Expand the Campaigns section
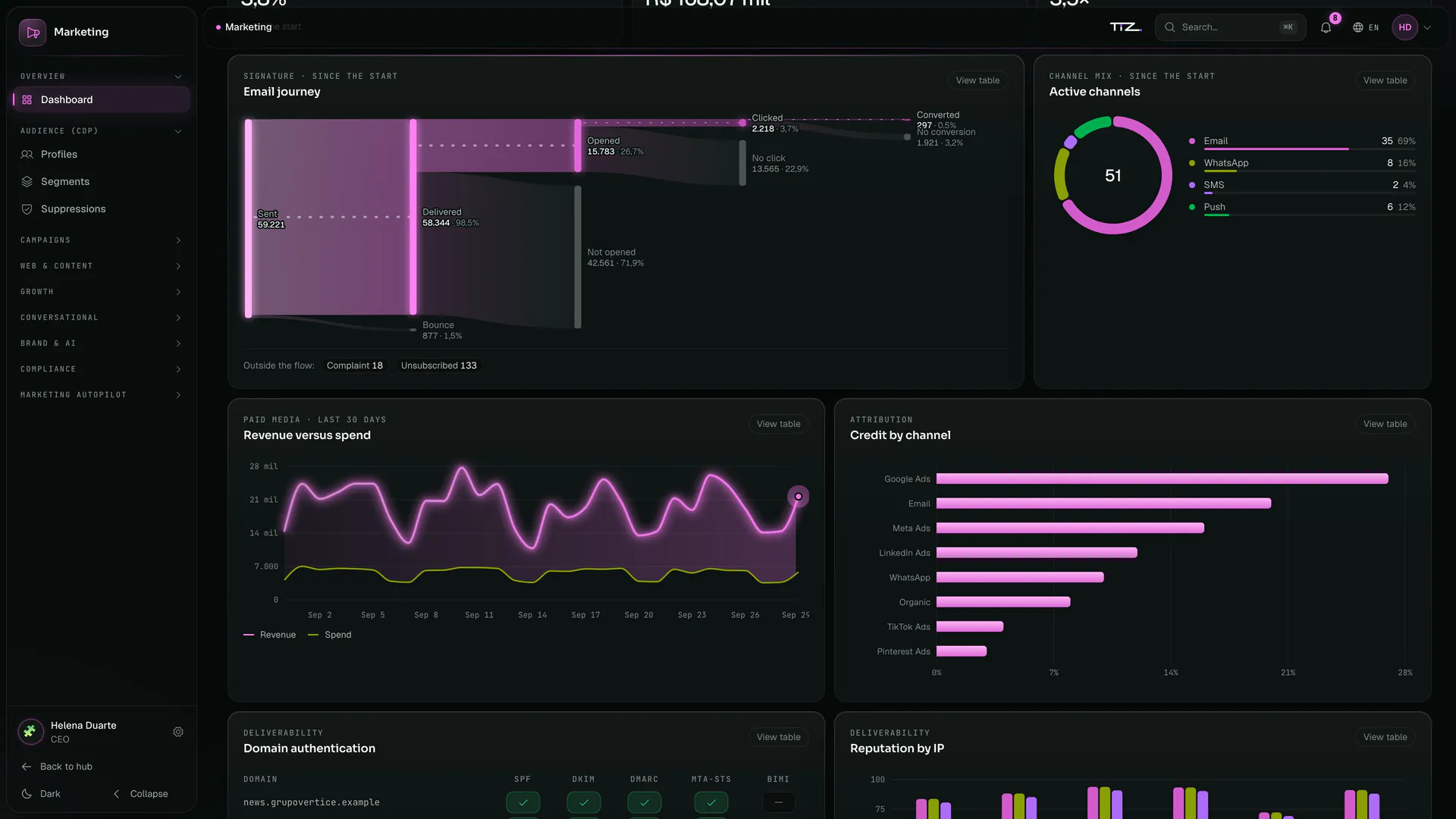The width and height of the screenshot is (1456, 819). [x=102, y=240]
